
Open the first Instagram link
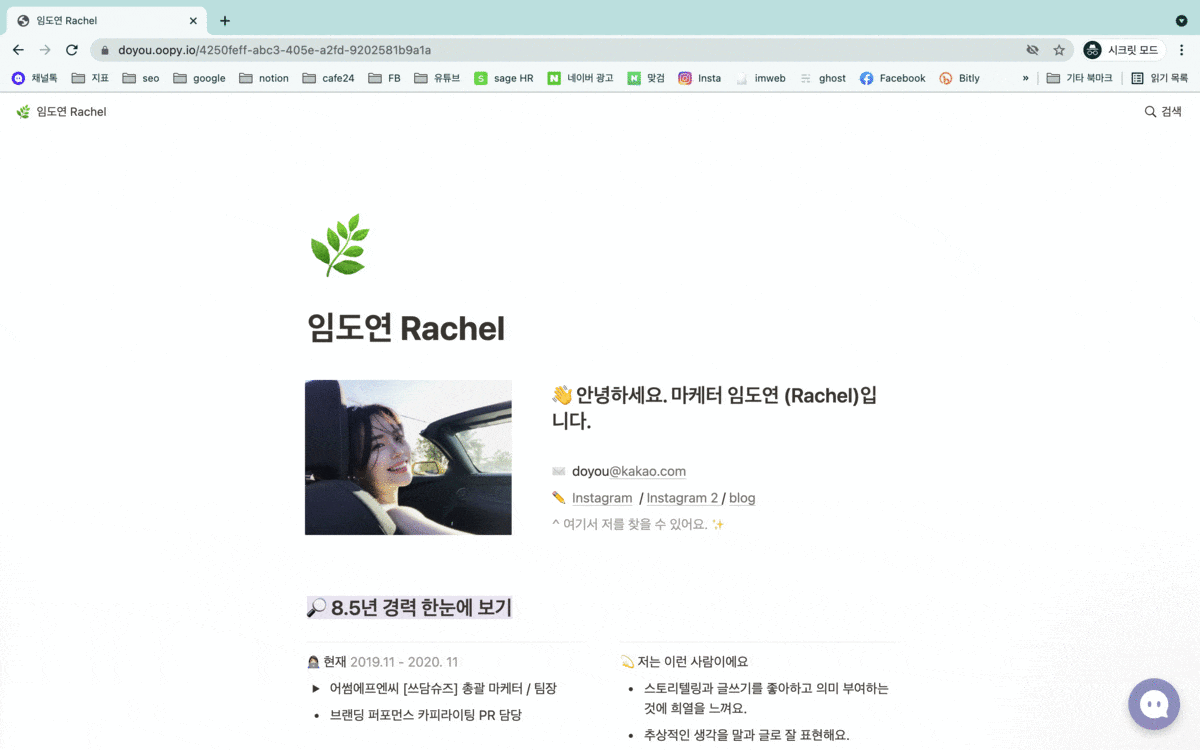[x=602, y=498]
